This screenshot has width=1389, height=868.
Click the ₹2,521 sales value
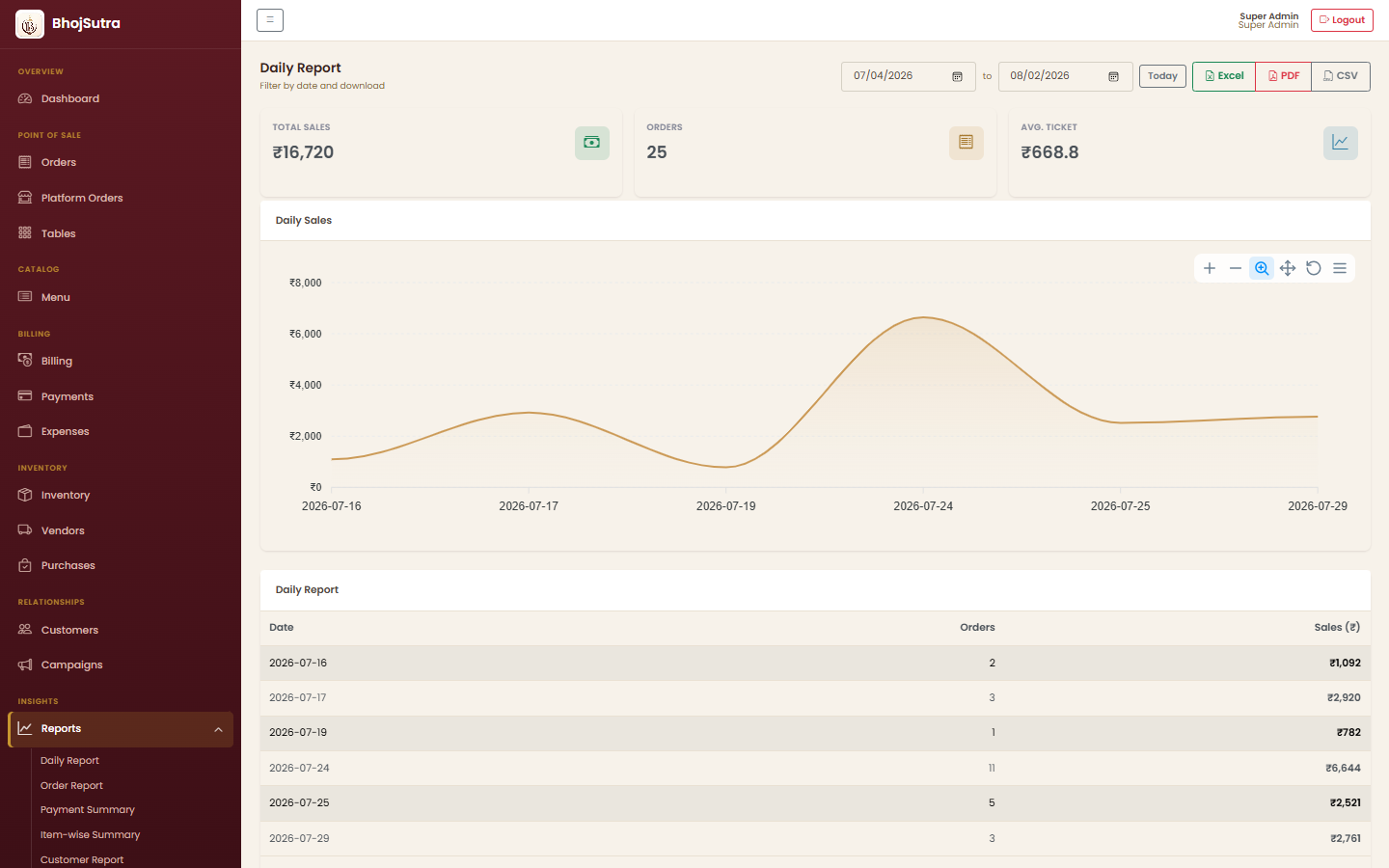tap(1345, 803)
